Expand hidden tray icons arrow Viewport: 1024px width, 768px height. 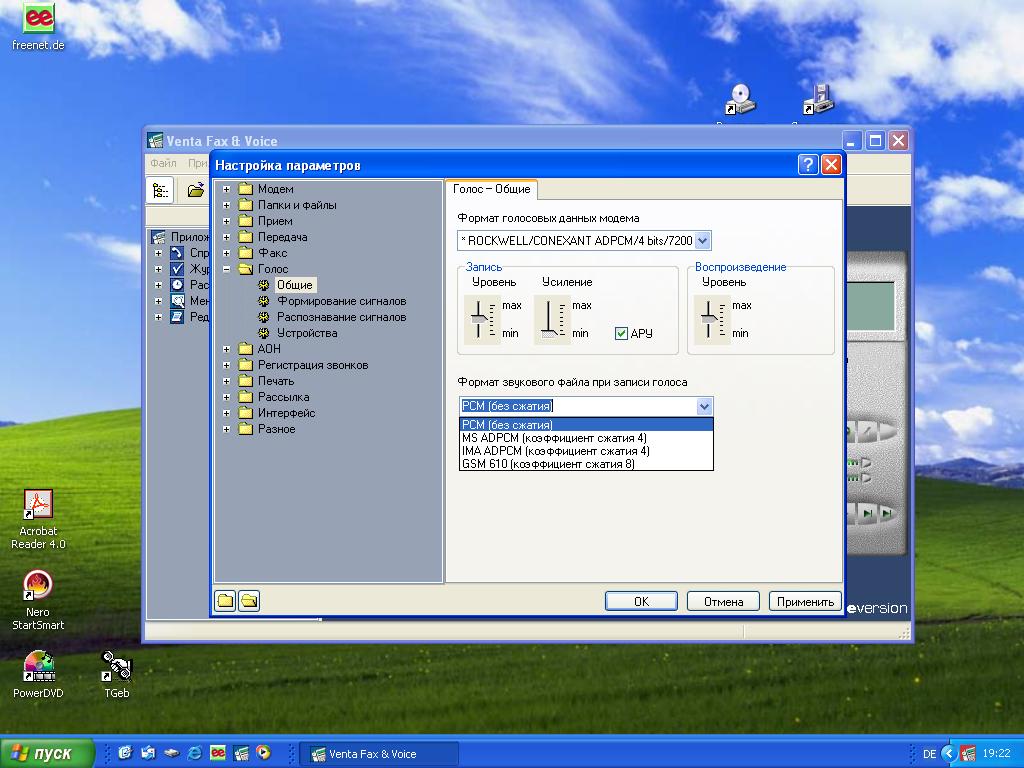tap(949, 754)
